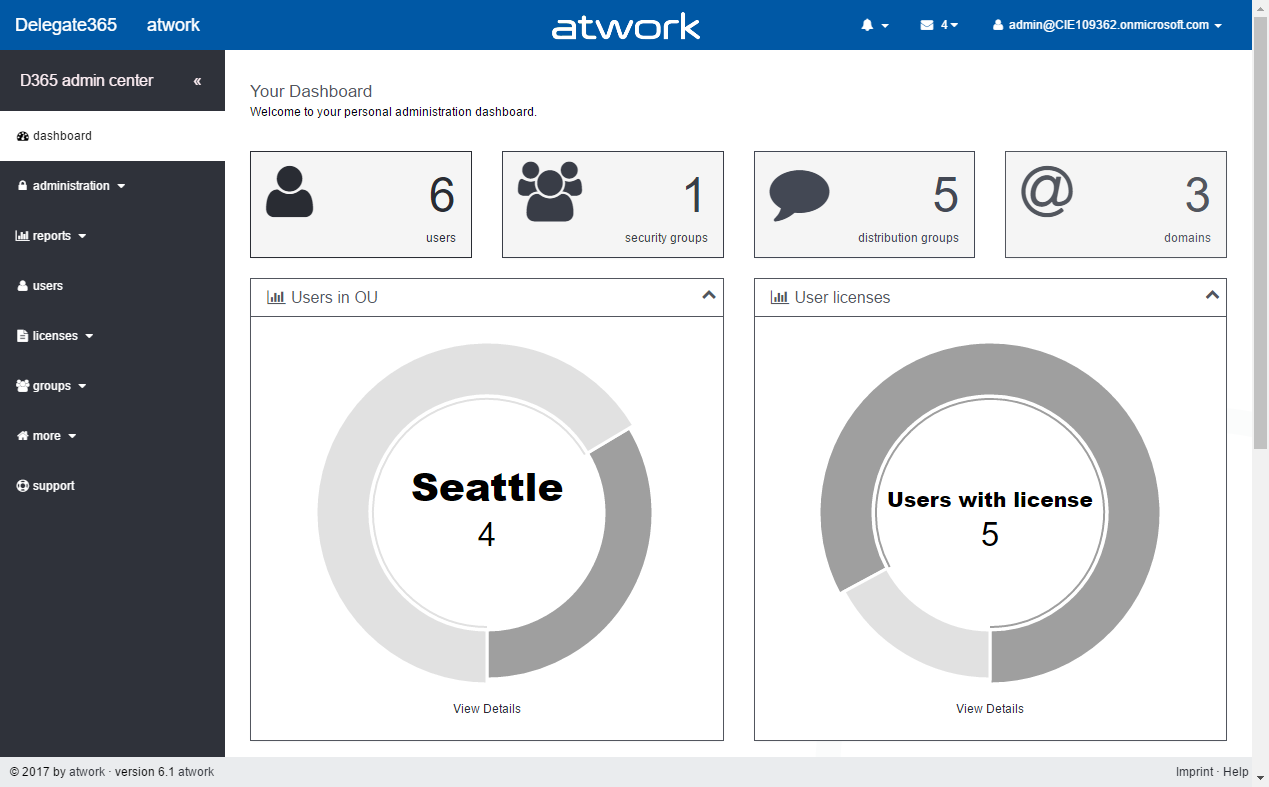The image size is (1269, 787).
Task: Click the atwork text link in header
Action: pos(173,25)
